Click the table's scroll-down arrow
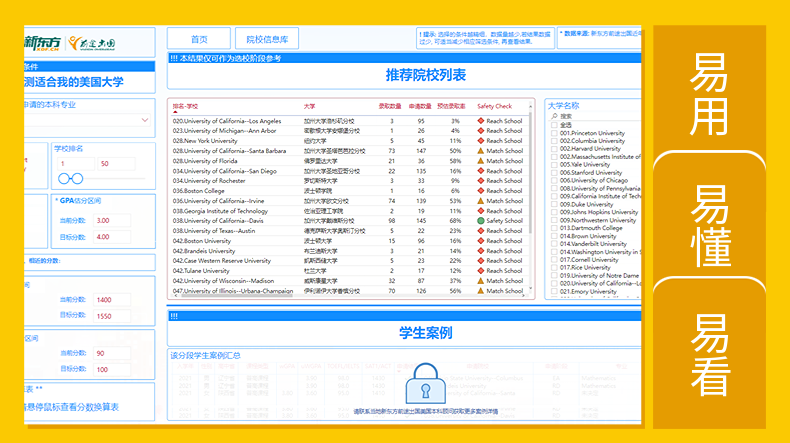 (530, 289)
